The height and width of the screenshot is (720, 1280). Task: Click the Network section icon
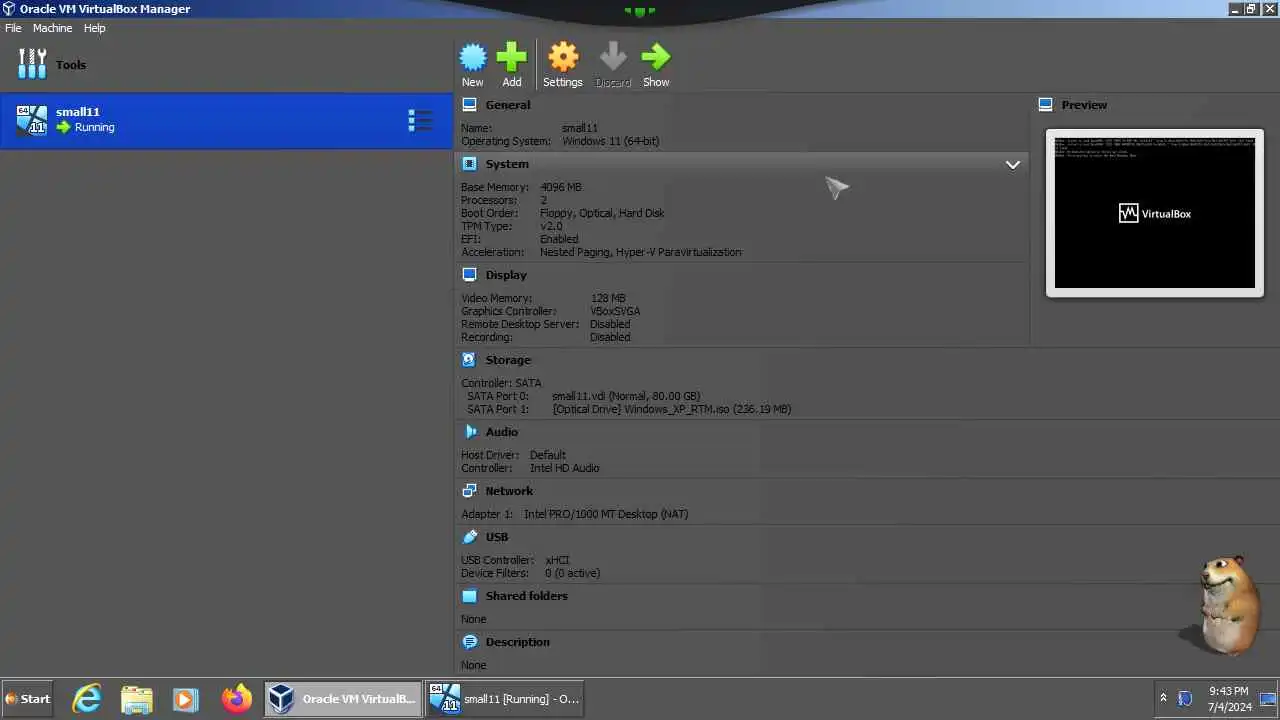point(469,491)
